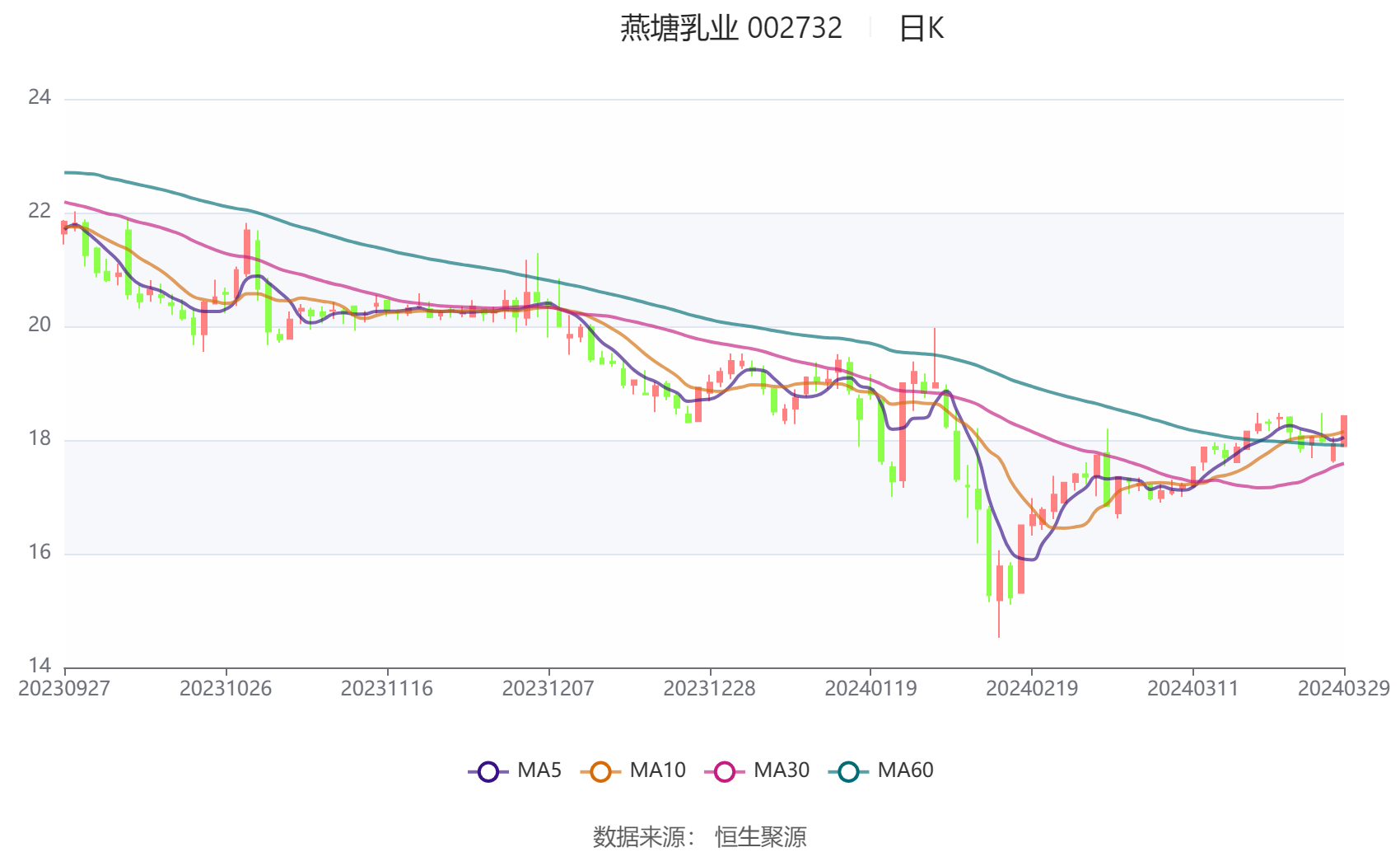This screenshot has height=852, width=1400.
Task: Click the teal MA60 legend circle marker
Action: (848, 772)
